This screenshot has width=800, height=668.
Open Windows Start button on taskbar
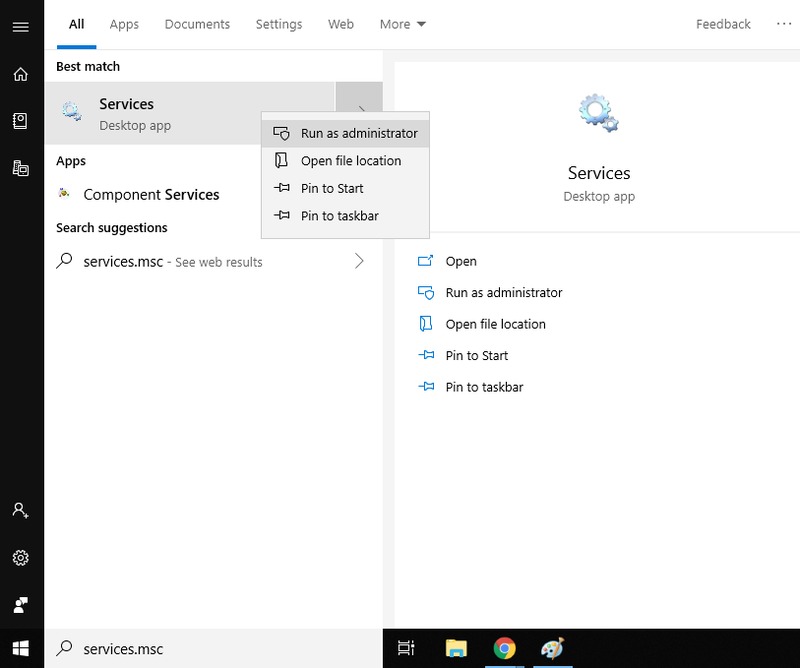pos(20,648)
